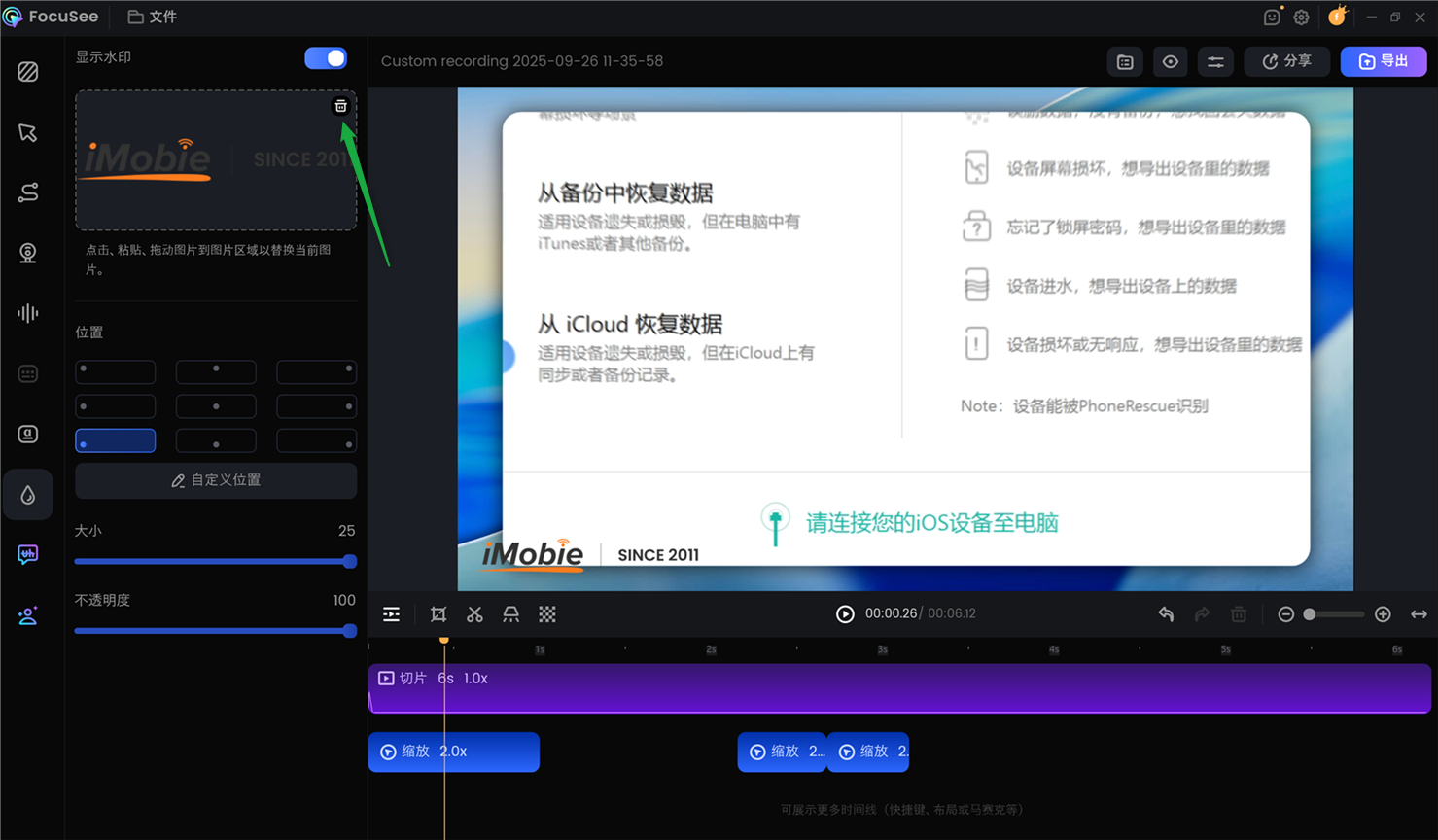Select center watermark position
The image size is (1438, 840).
click(x=216, y=406)
